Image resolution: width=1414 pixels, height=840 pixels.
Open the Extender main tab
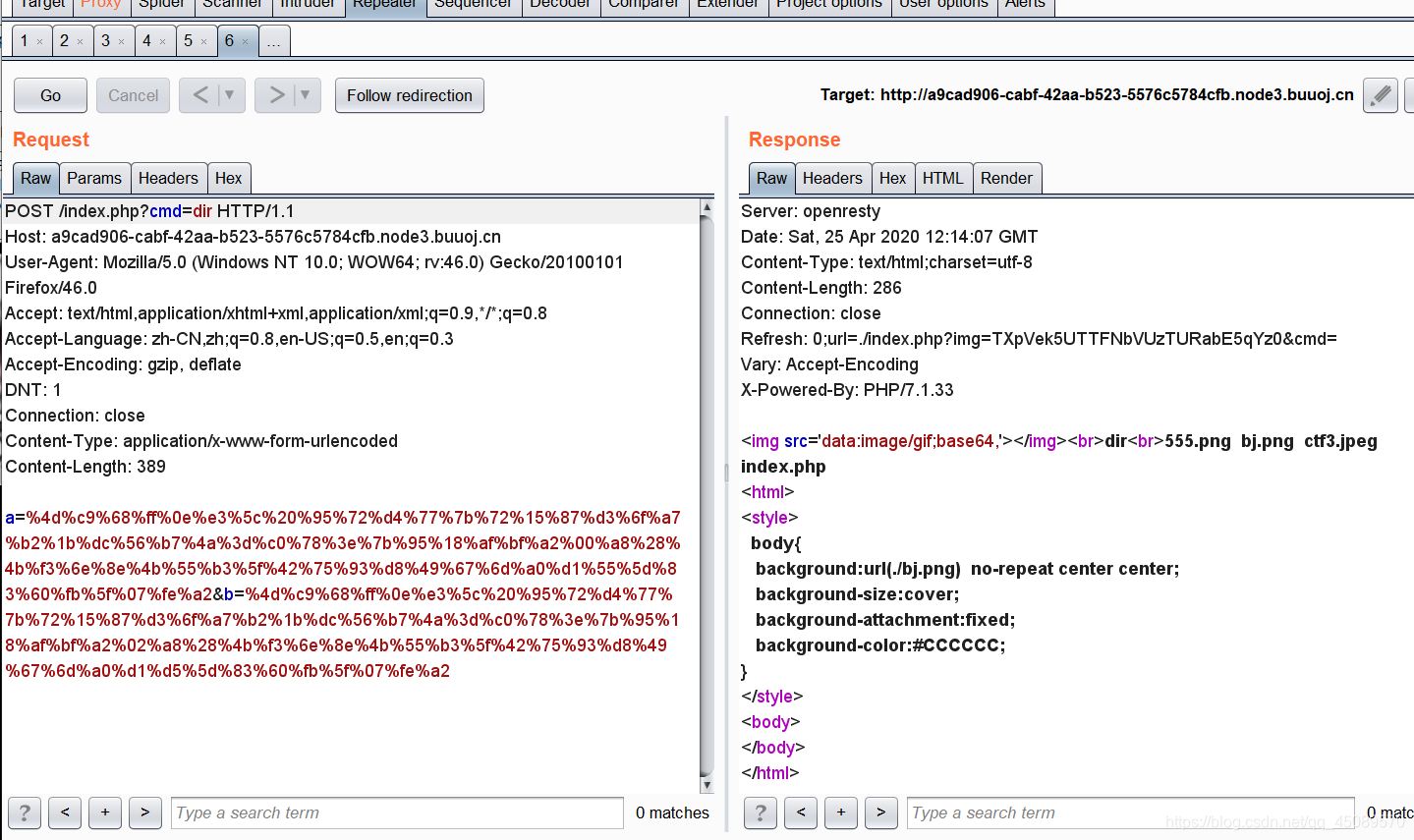coord(728,5)
